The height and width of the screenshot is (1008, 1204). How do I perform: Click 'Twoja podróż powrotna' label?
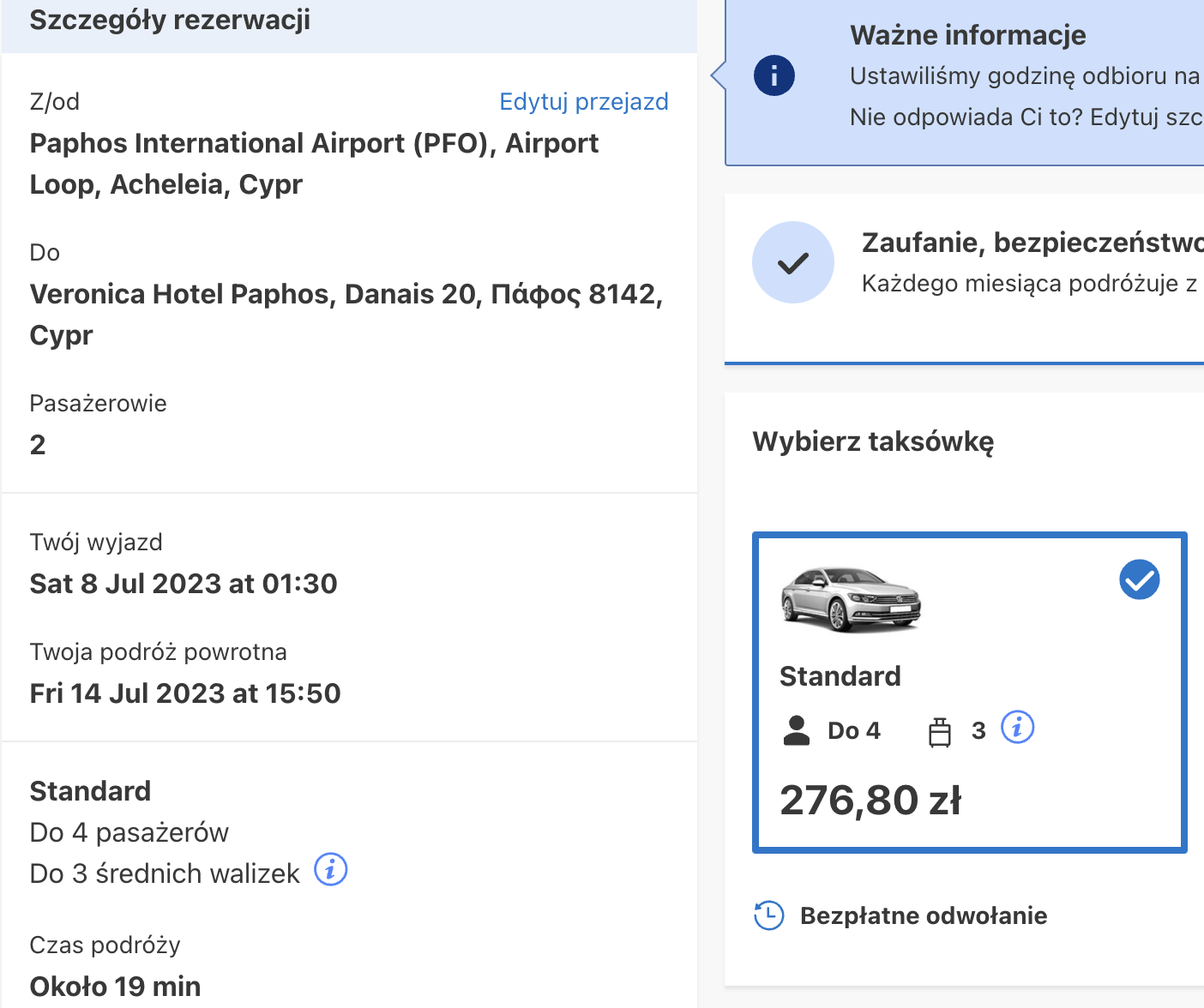click(x=159, y=652)
